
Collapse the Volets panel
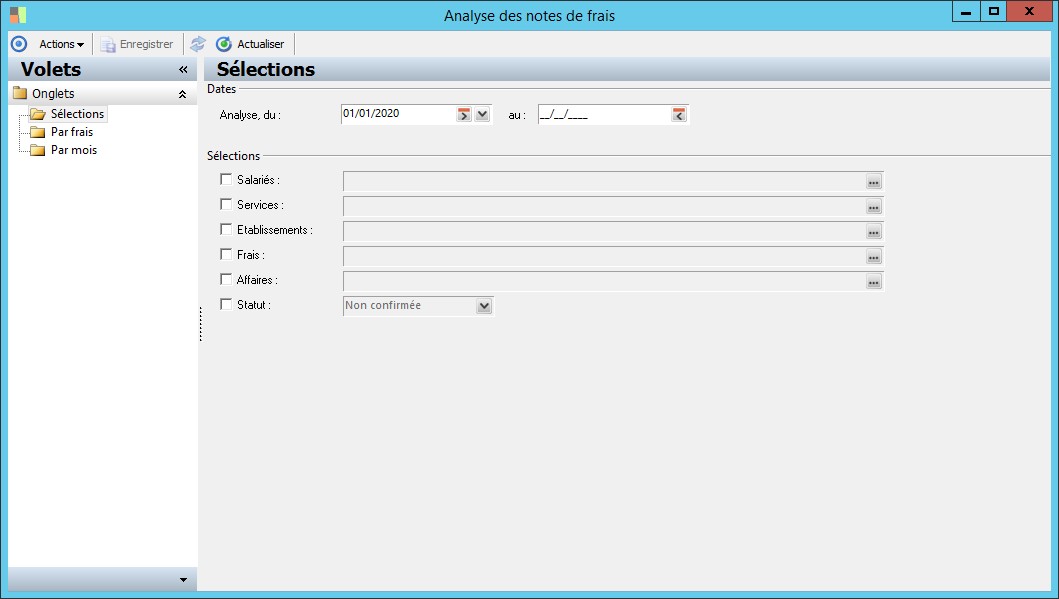(183, 70)
